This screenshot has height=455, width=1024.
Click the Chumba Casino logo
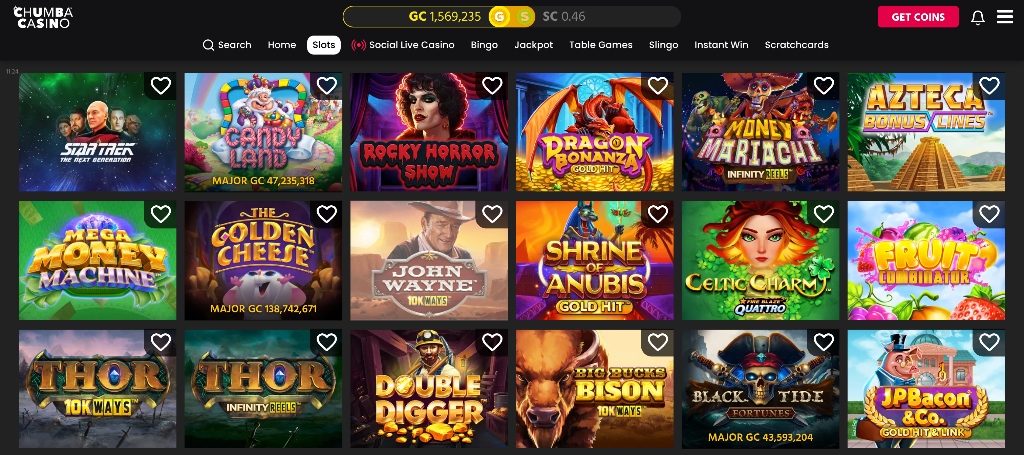[x=43, y=17]
